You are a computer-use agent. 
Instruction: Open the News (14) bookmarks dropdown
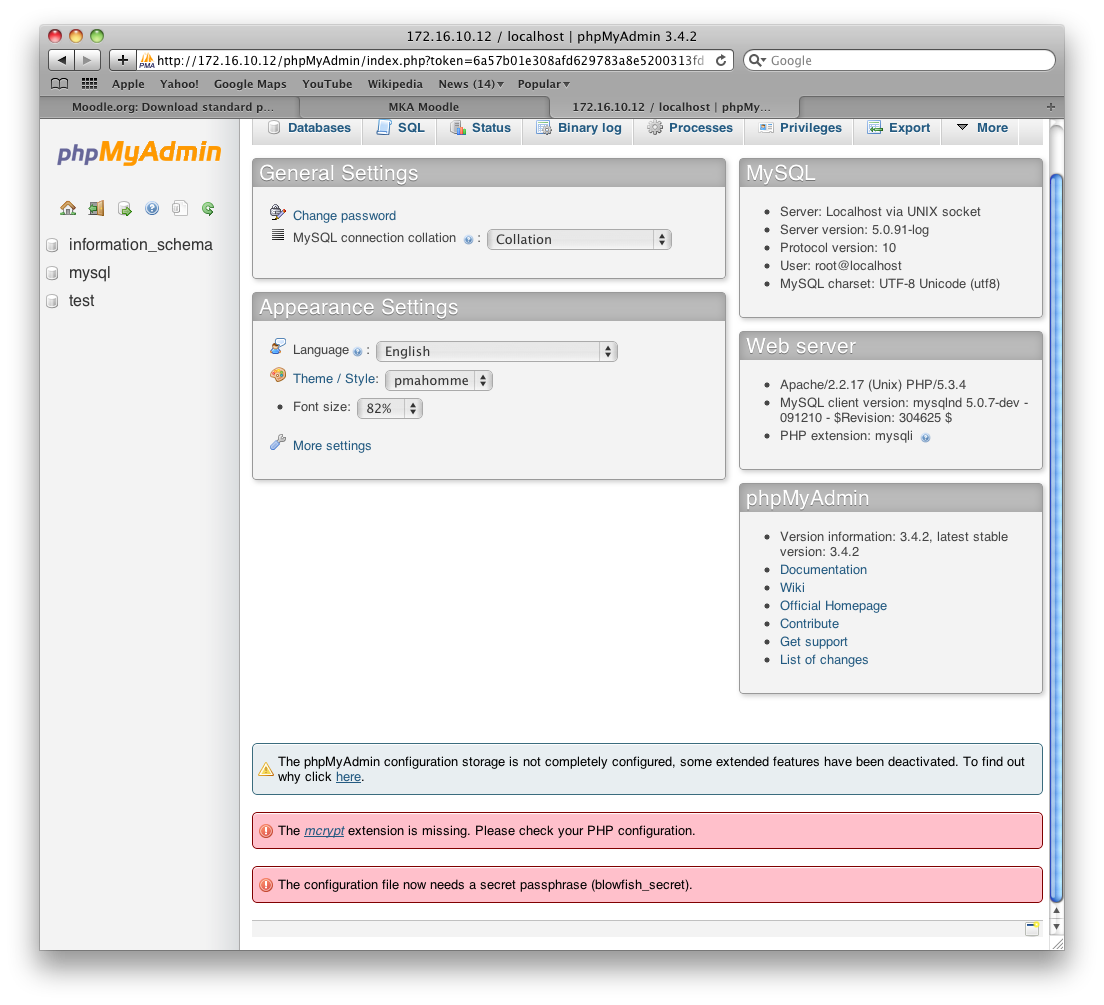(x=471, y=84)
